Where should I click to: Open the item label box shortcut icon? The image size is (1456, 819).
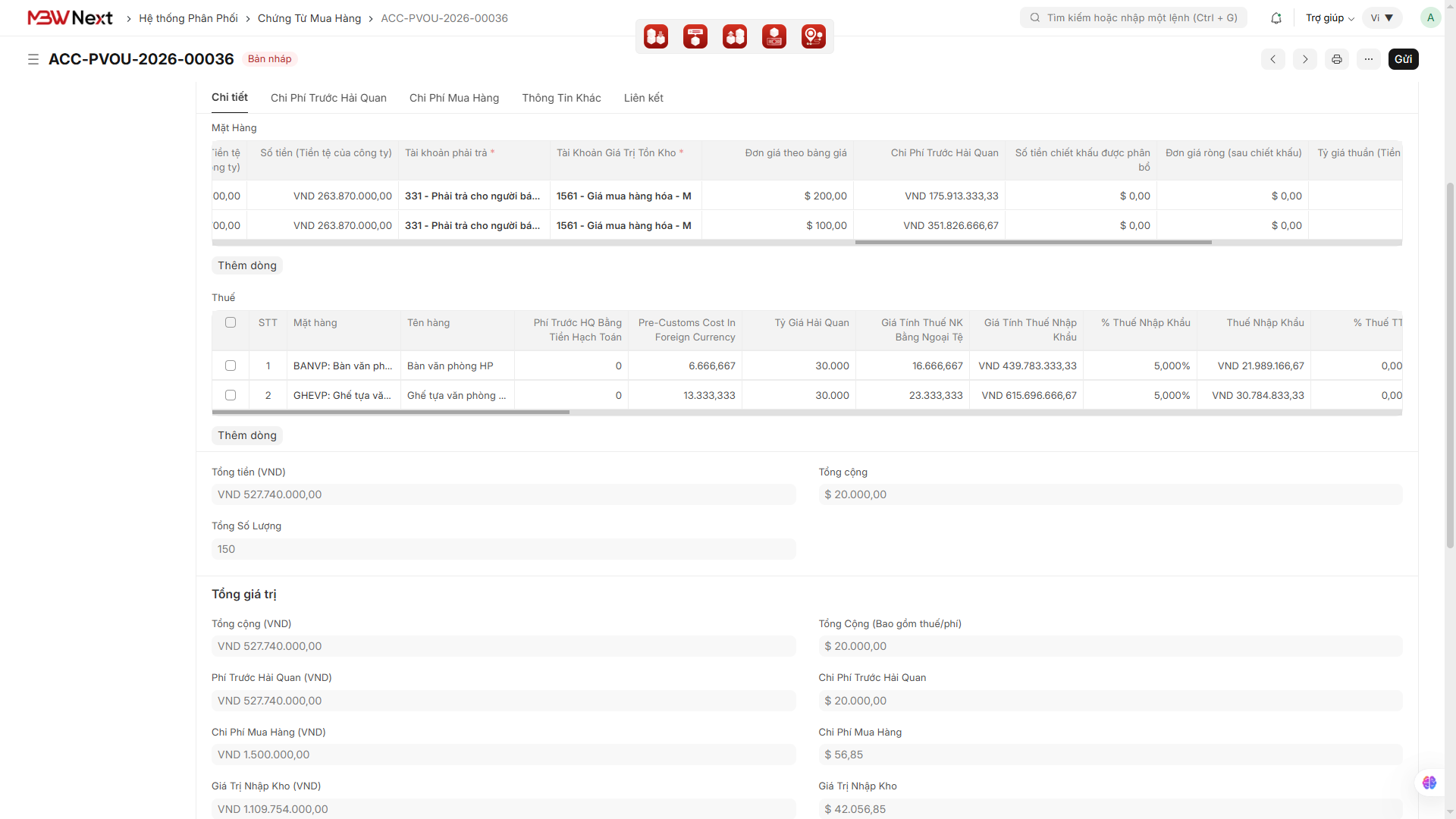coord(695,36)
